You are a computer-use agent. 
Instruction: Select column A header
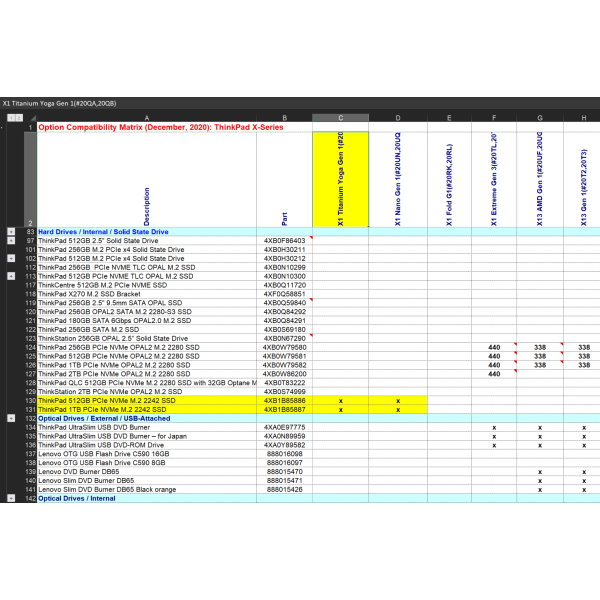coord(147,118)
